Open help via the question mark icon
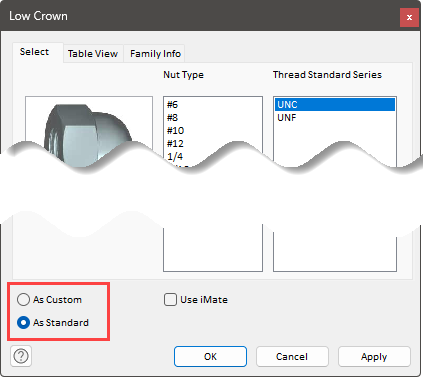The width and height of the screenshot is (423, 378). pos(21,356)
